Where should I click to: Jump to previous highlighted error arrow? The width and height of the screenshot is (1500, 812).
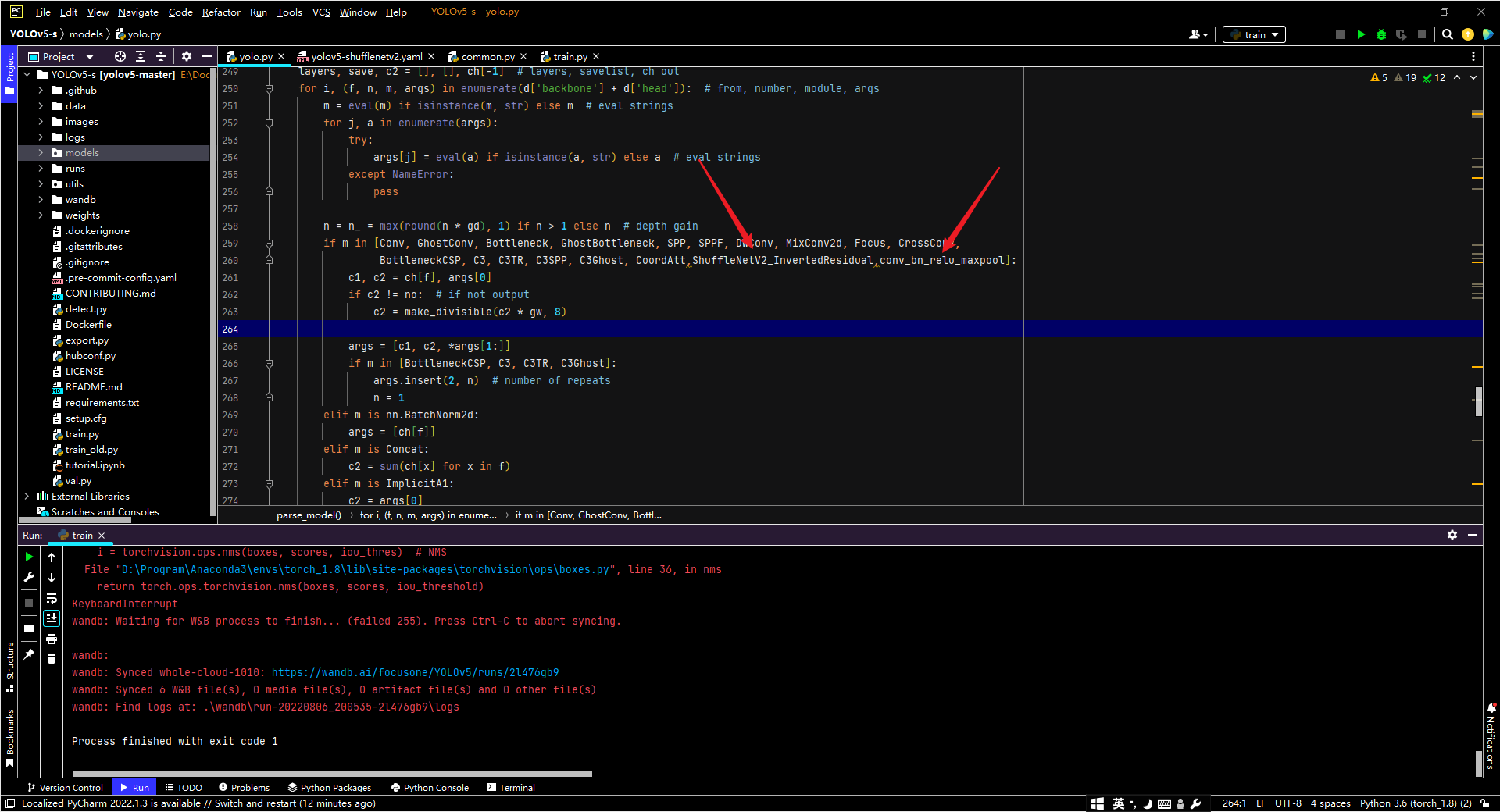pyautogui.click(x=1457, y=77)
